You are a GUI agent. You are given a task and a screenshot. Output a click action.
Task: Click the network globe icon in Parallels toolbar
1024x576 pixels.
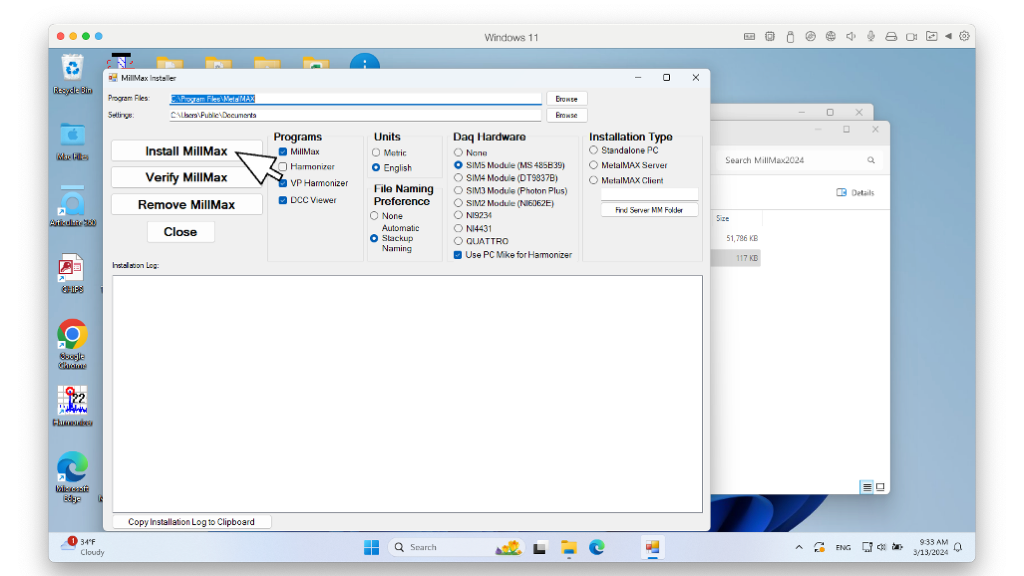click(x=831, y=37)
